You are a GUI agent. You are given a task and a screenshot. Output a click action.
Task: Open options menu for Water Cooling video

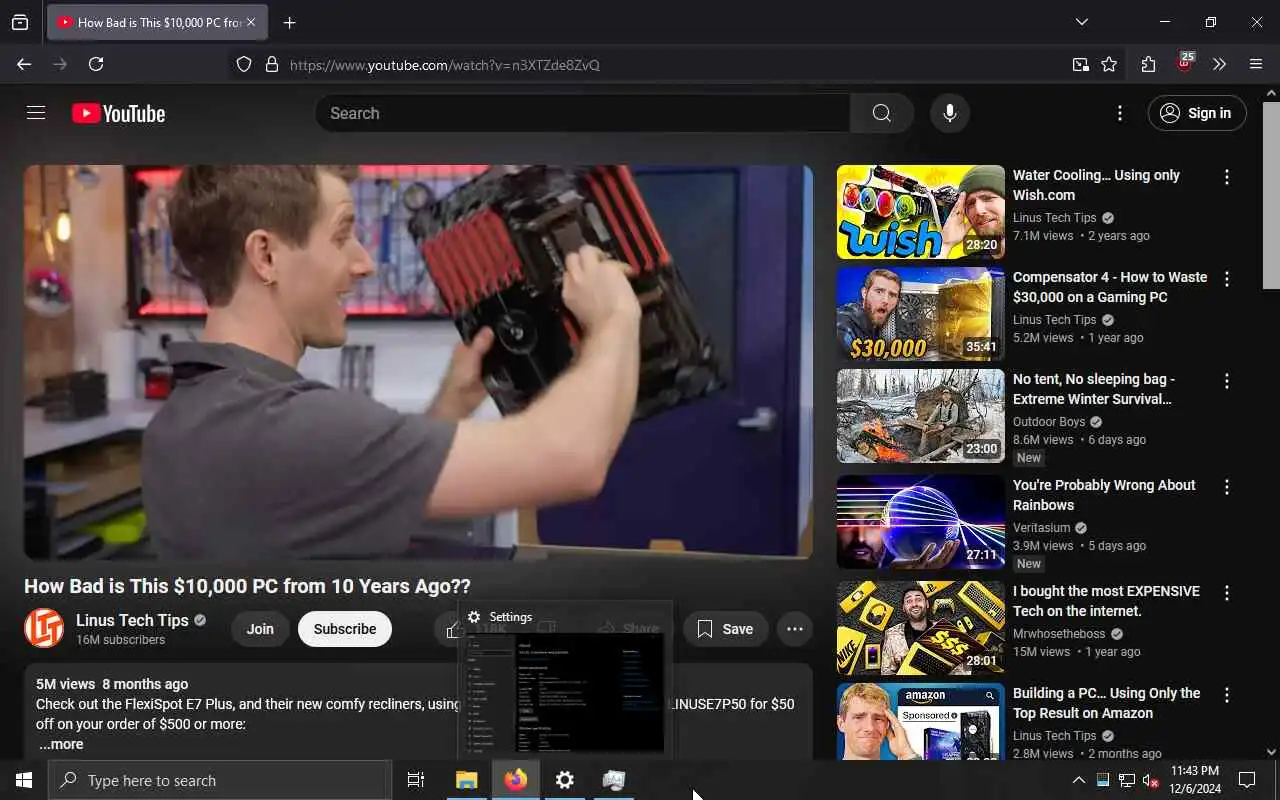pyautogui.click(x=1227, y=177)
